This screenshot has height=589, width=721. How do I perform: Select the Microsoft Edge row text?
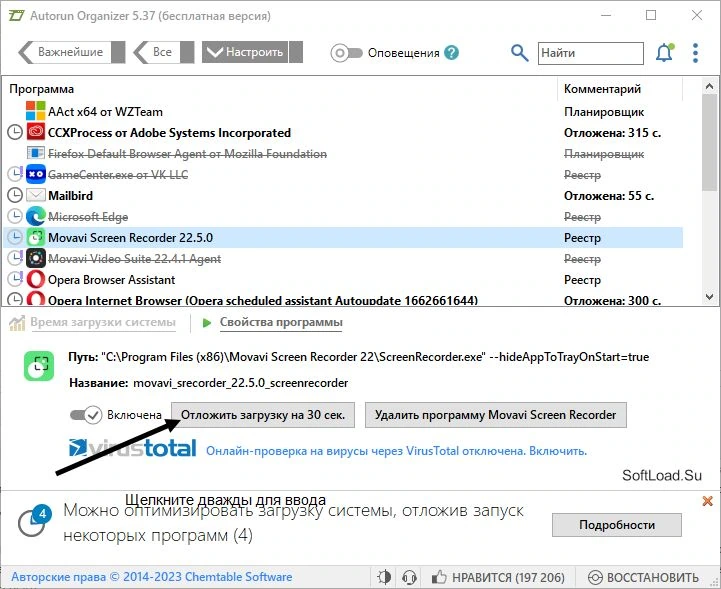88,217
